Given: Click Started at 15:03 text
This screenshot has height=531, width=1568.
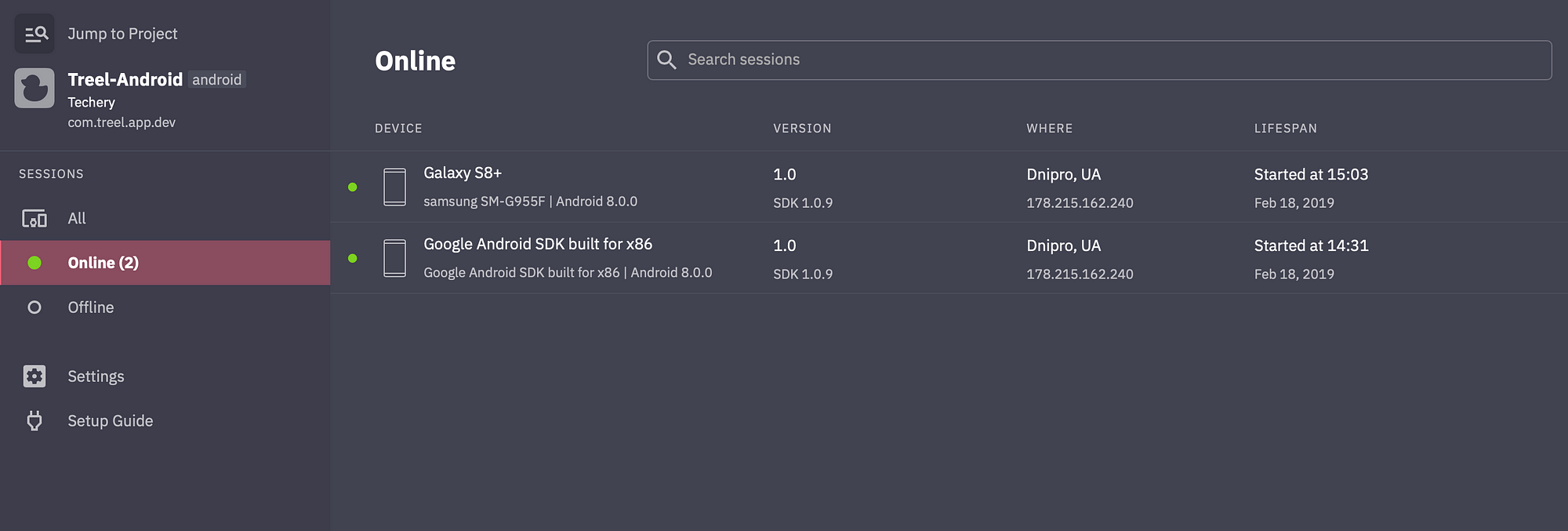Looking at the screenshot, I should (x=1311, y=174).
